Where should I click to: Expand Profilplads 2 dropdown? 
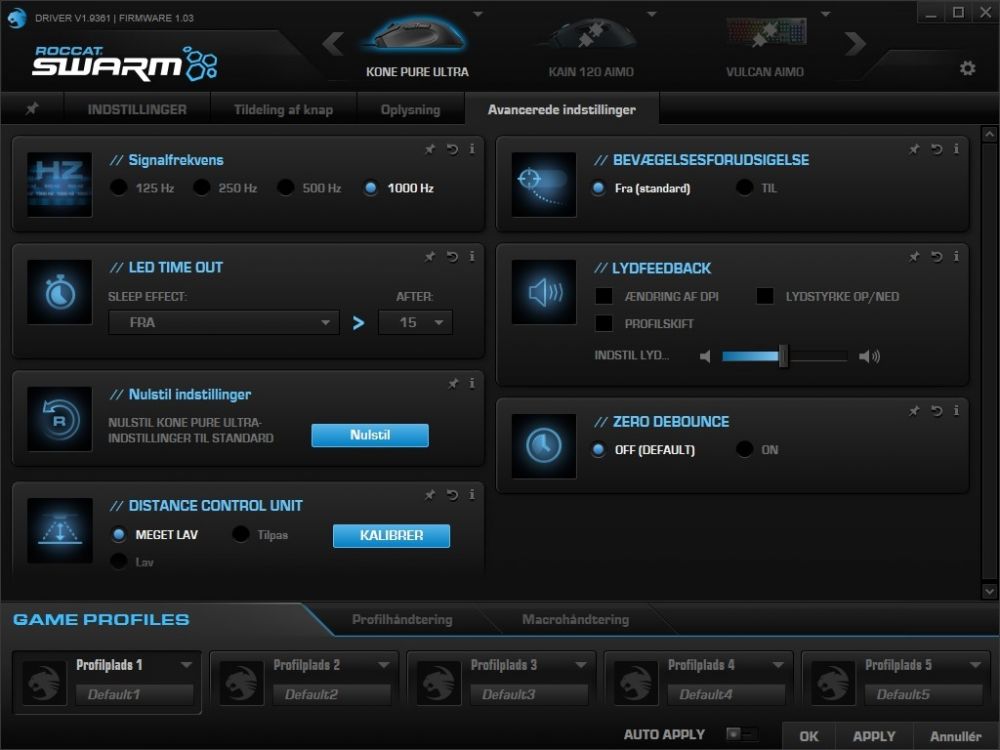click(x=383, y=665)
